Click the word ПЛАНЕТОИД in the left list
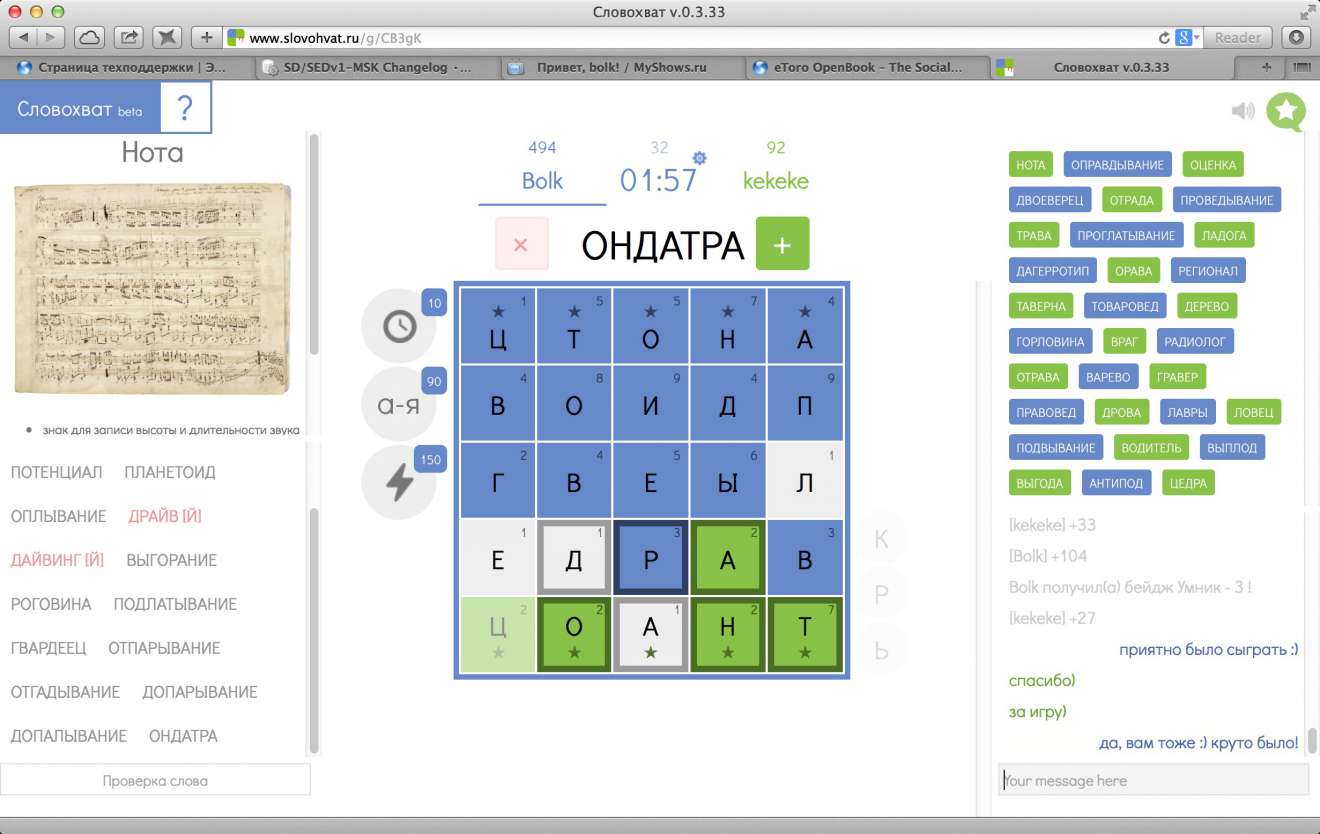 [170, 472]
